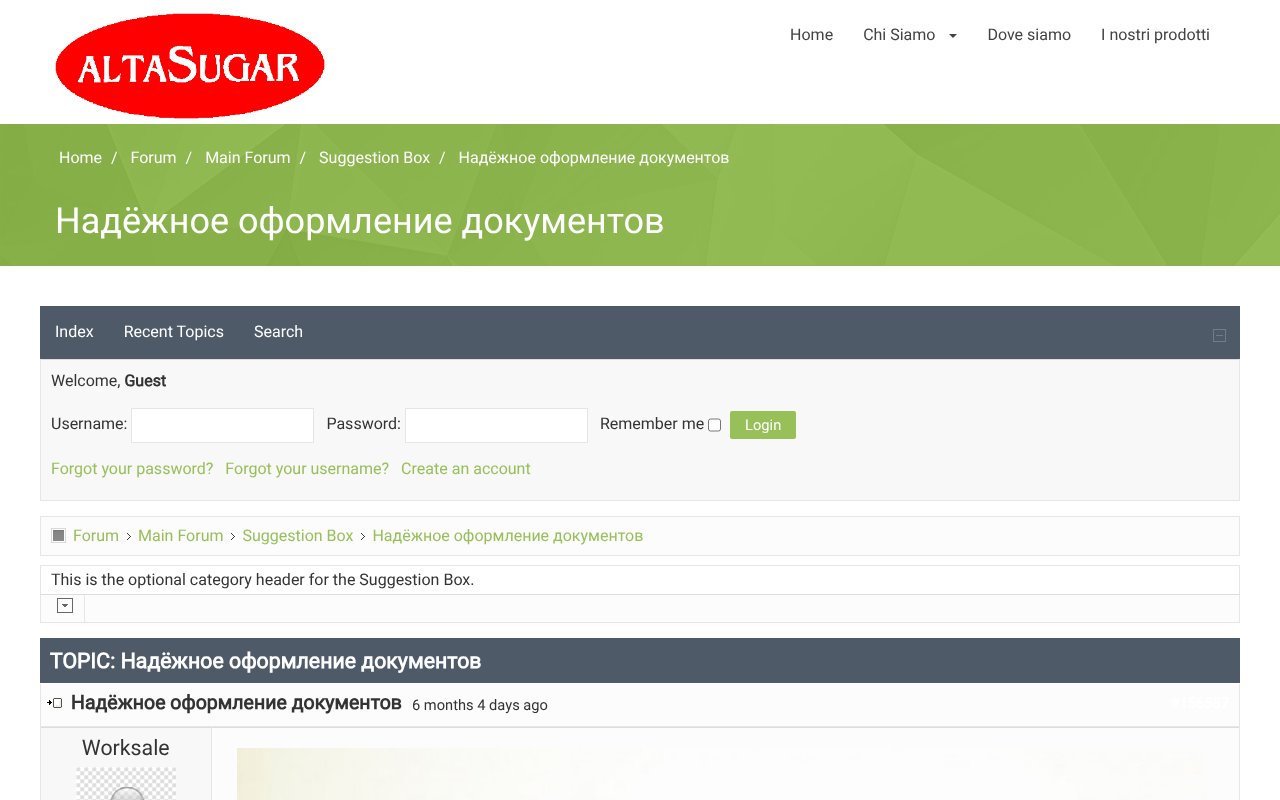Open the Recent Topics listing
The height and width of the screenshot is (800, 1280).
[173, 331]
